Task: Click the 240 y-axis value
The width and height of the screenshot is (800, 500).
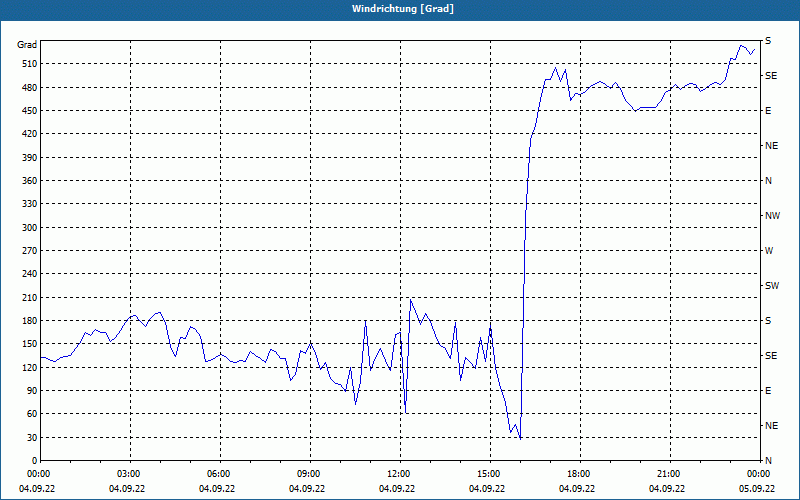Action: (30, 274)
